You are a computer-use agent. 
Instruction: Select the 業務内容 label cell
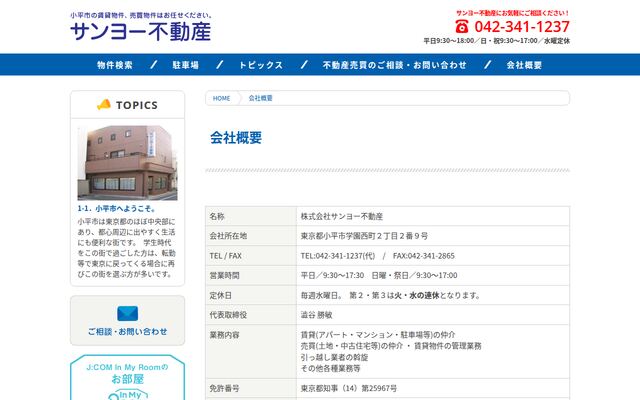tap(251, 351)
